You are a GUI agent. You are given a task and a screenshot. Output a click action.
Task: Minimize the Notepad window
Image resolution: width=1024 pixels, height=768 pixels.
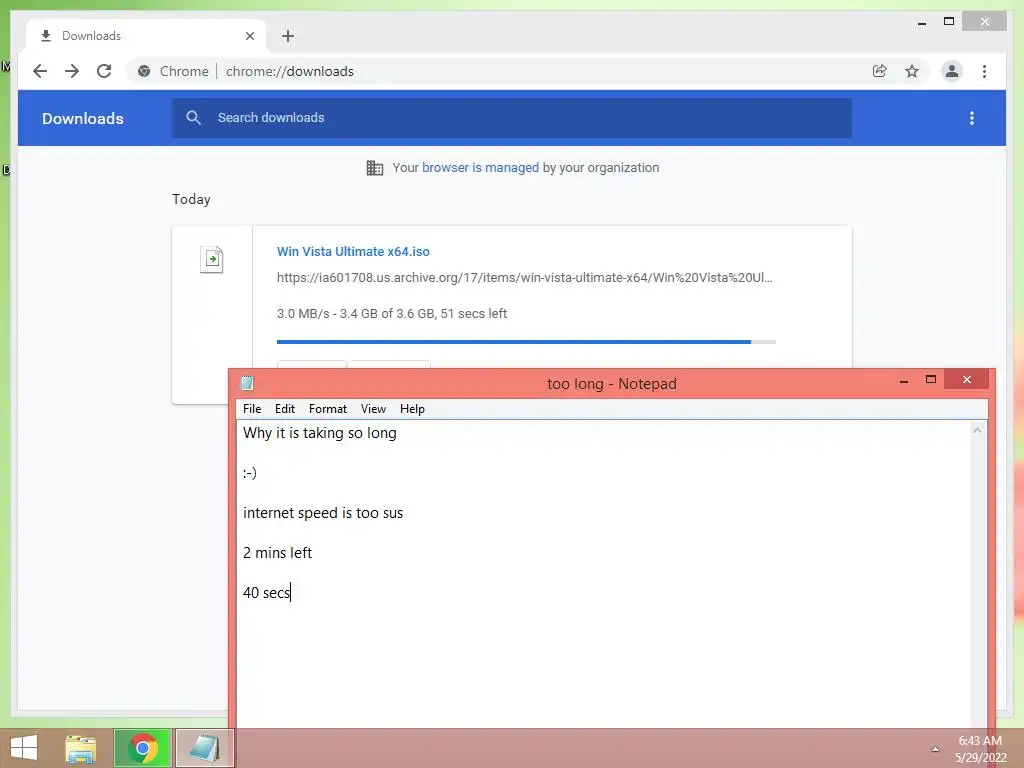click(x=904, y=380)
